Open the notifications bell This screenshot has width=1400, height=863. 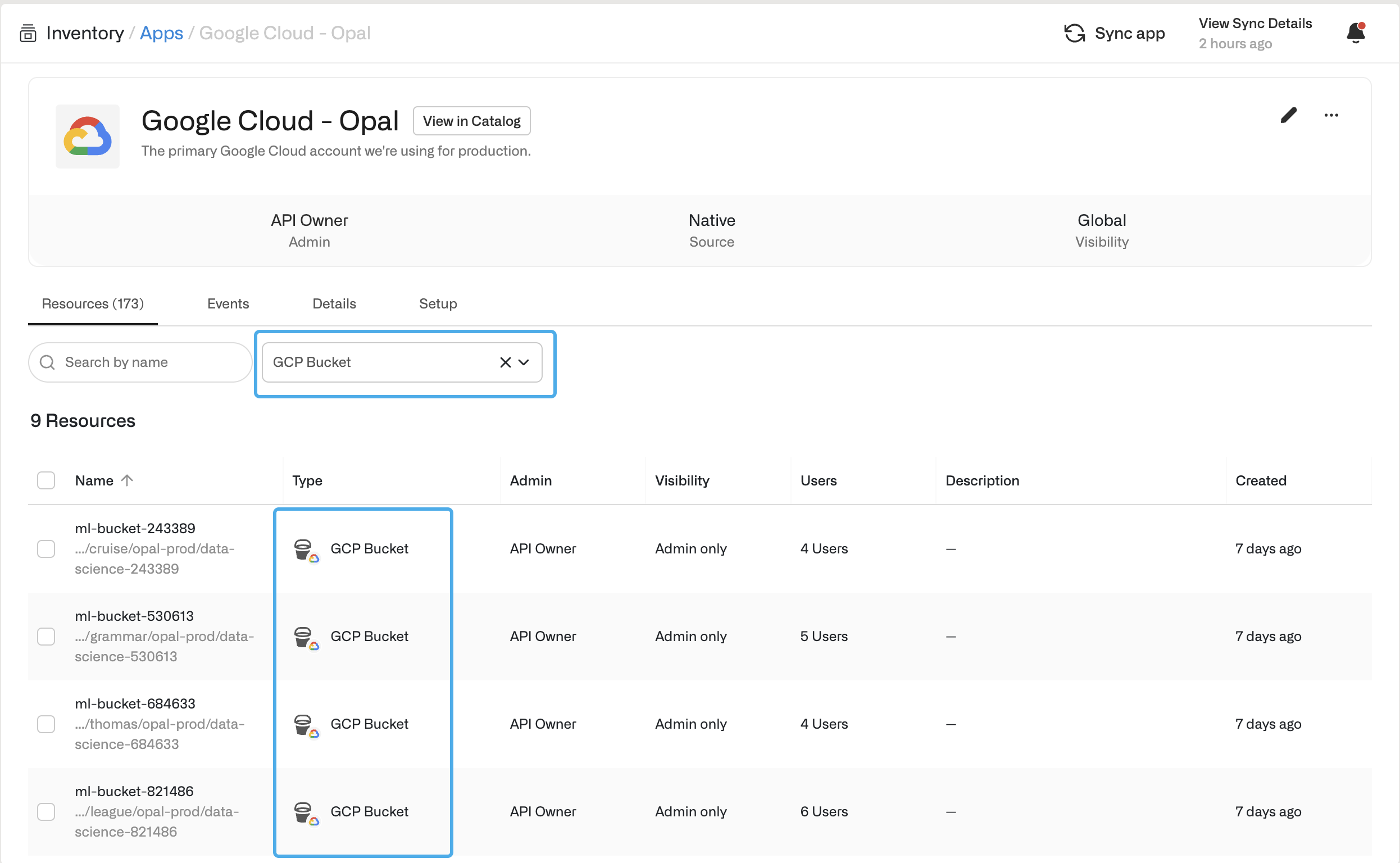pyautogui.click(x=1356, y=33)
